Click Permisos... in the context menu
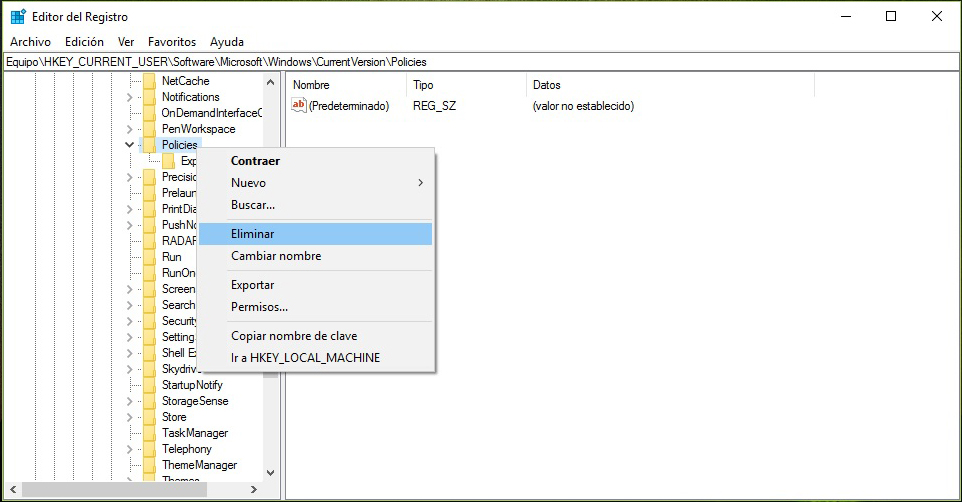962x502 pixels. (x=259, y=307)
